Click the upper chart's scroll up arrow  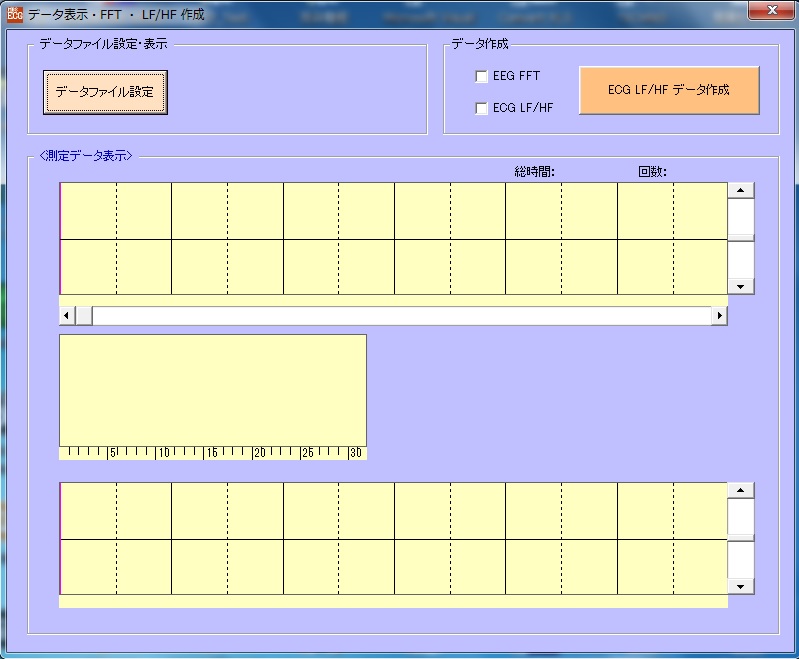pos(740,190)
